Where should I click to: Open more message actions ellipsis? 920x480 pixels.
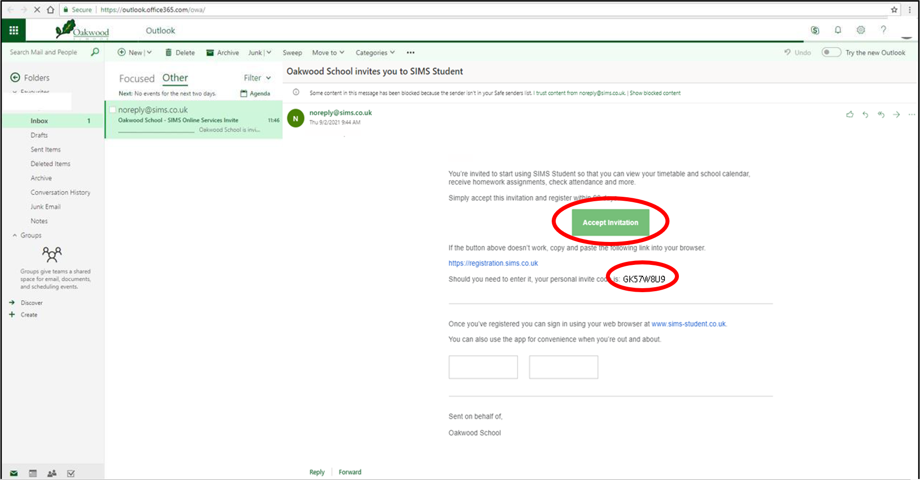click(911, 114)
